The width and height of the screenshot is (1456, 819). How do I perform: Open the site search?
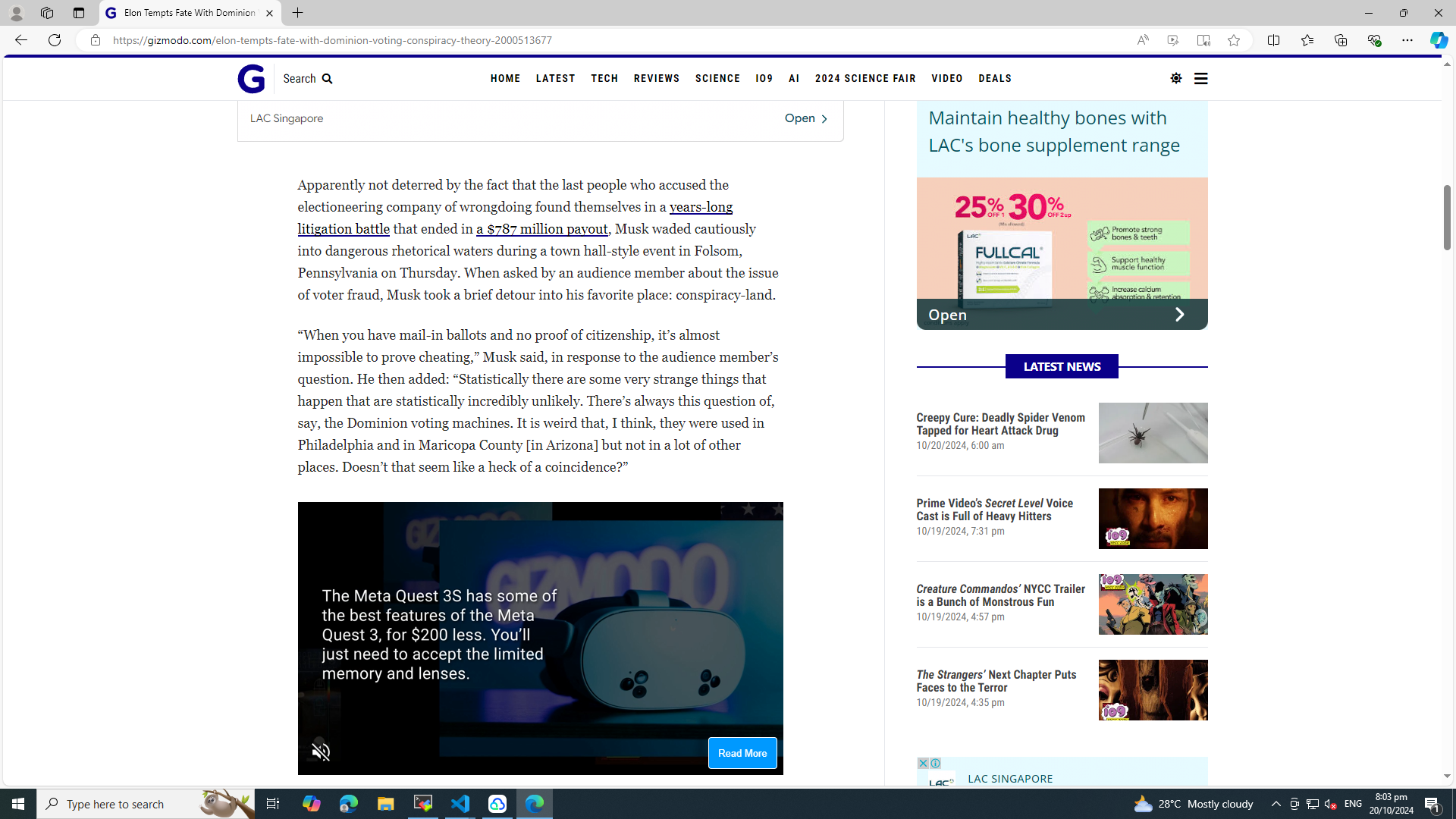tap(308, 79)
